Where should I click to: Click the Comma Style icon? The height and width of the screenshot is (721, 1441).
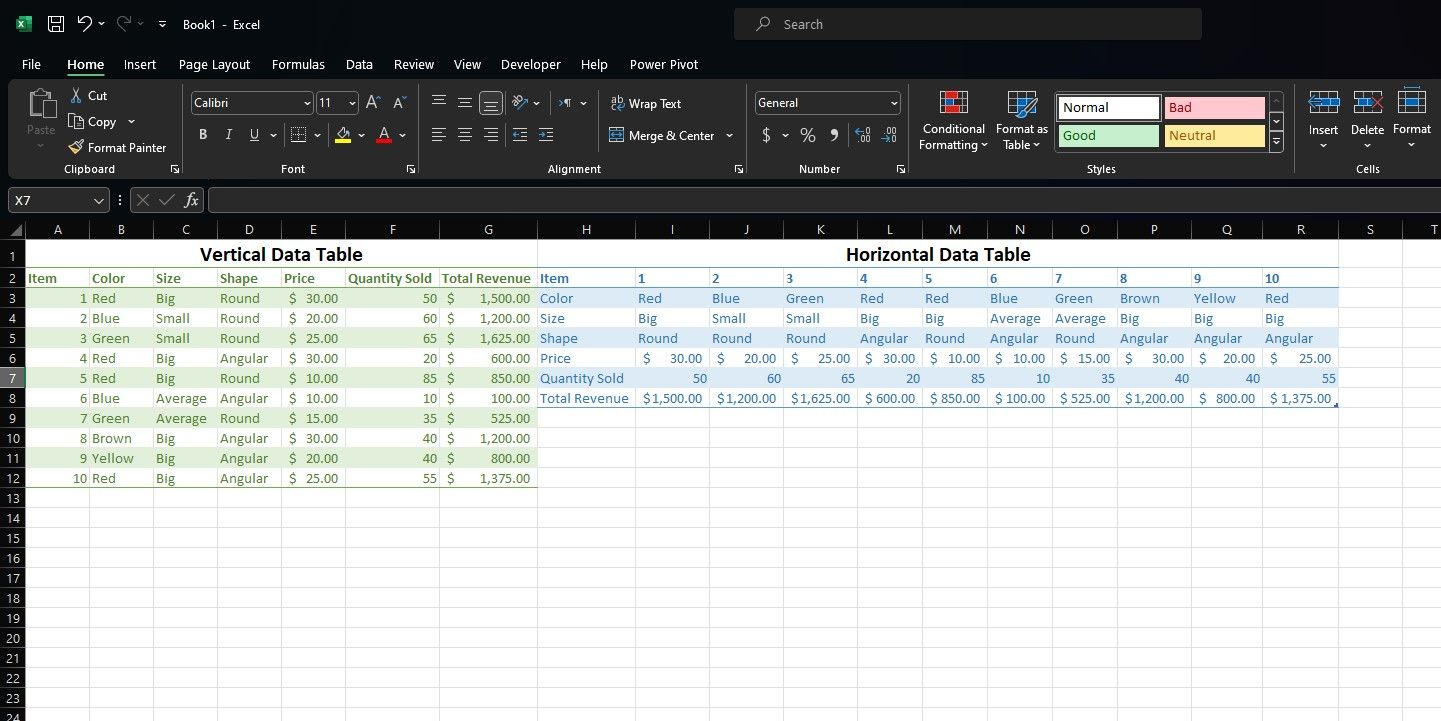pos(833,135)
